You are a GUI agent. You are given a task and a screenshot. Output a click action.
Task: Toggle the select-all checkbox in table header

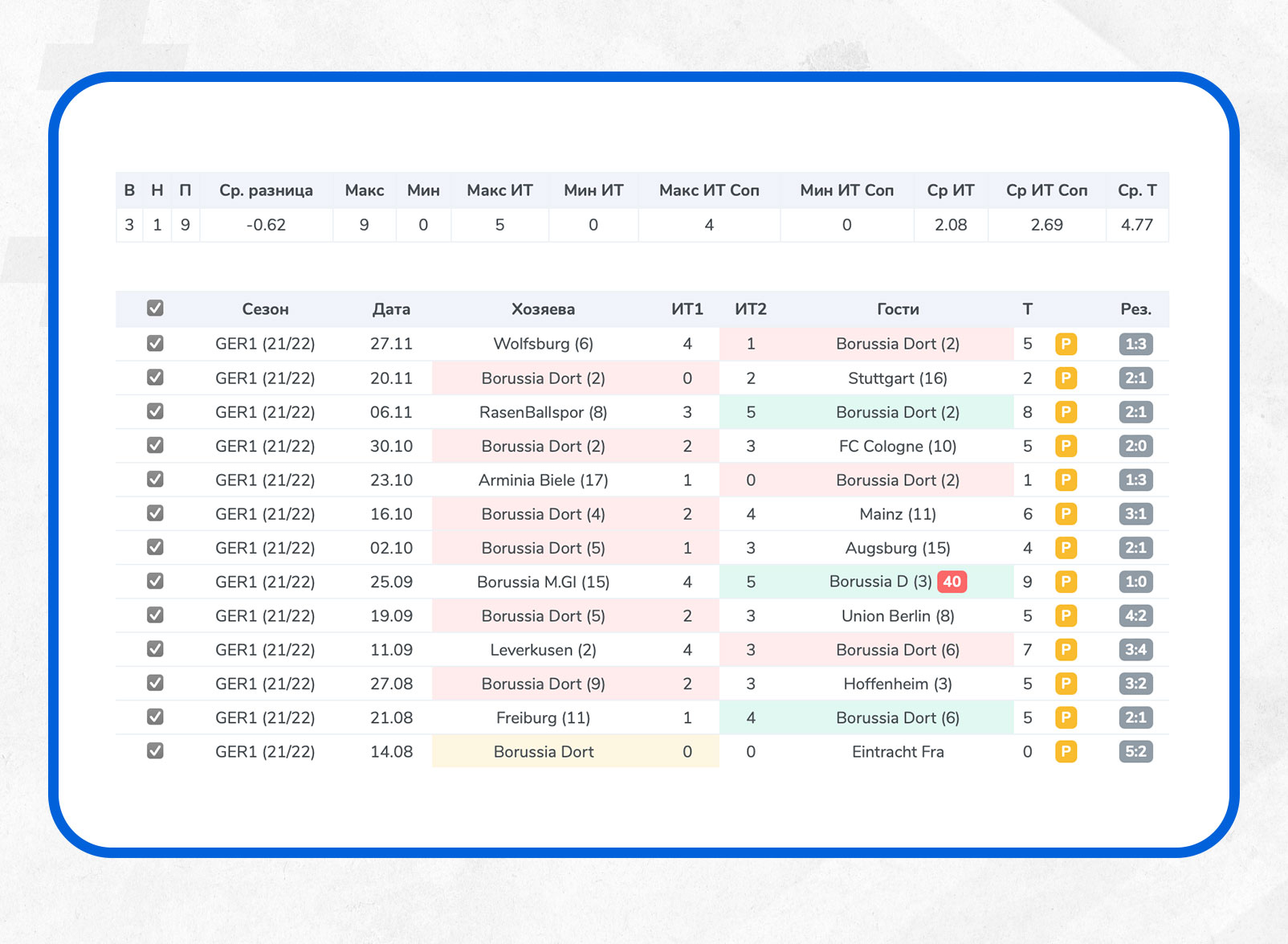[155, 309]
